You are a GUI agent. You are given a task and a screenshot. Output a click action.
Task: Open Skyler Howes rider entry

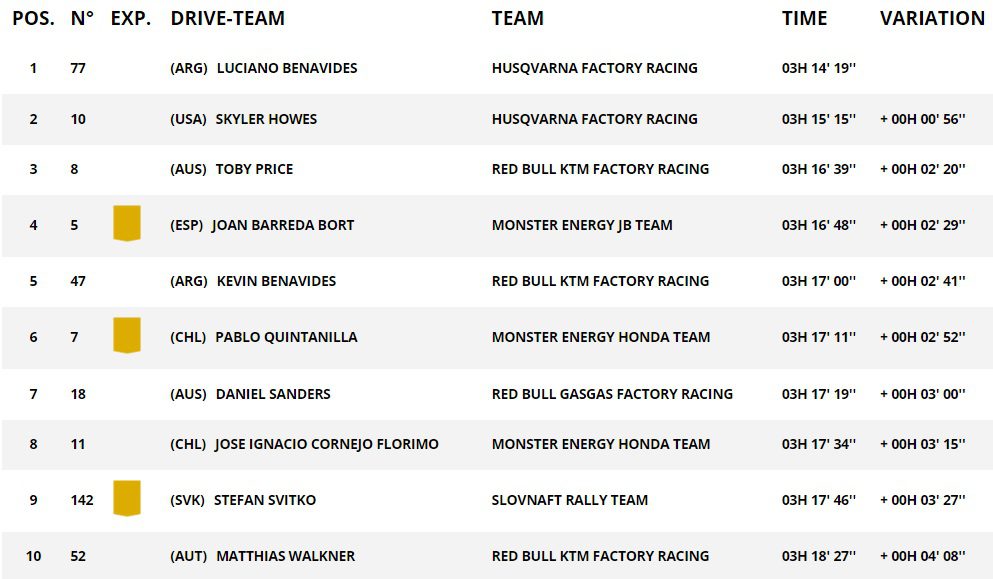click(266, 119)
